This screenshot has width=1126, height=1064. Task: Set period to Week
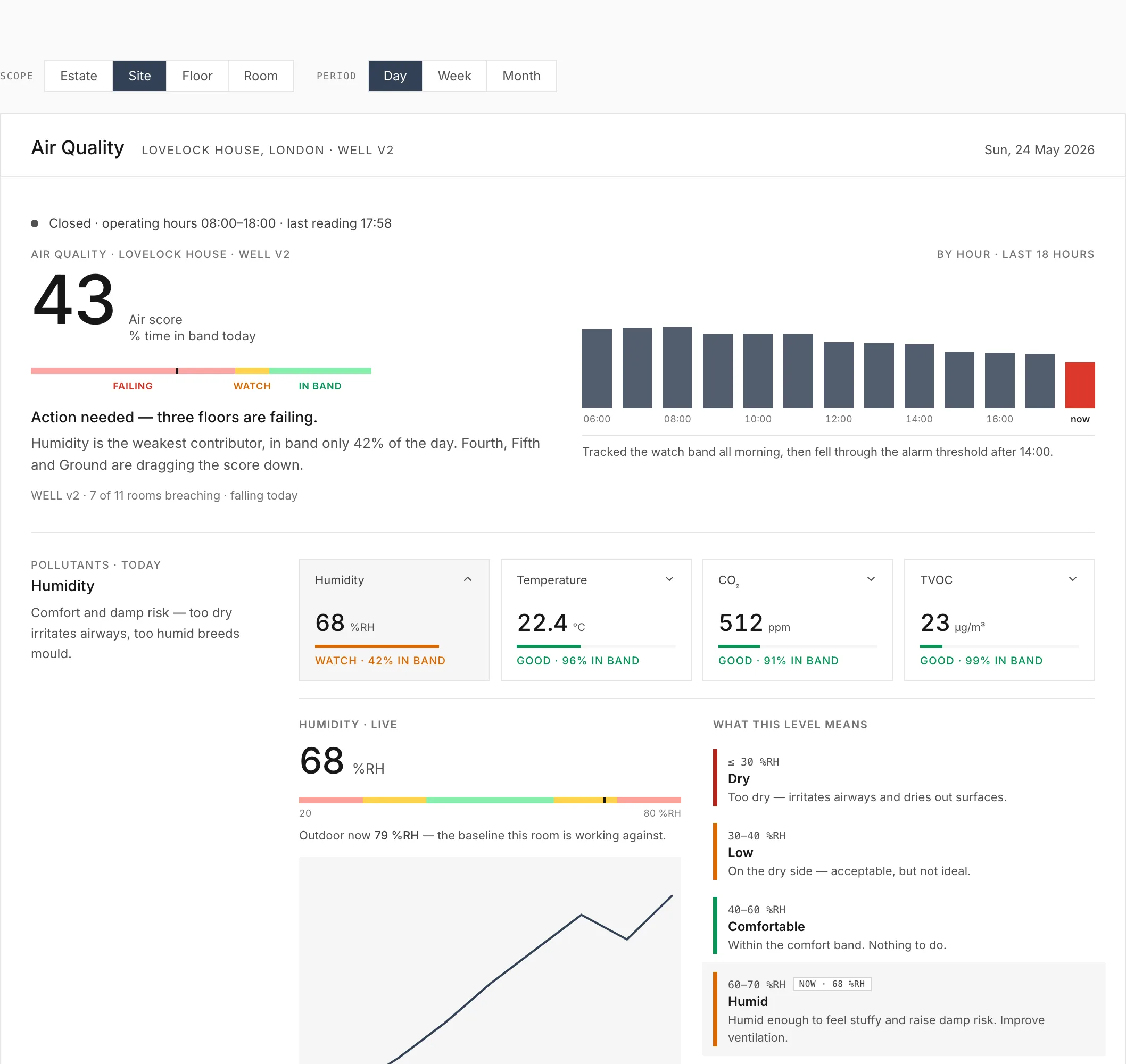coord(454,76)
